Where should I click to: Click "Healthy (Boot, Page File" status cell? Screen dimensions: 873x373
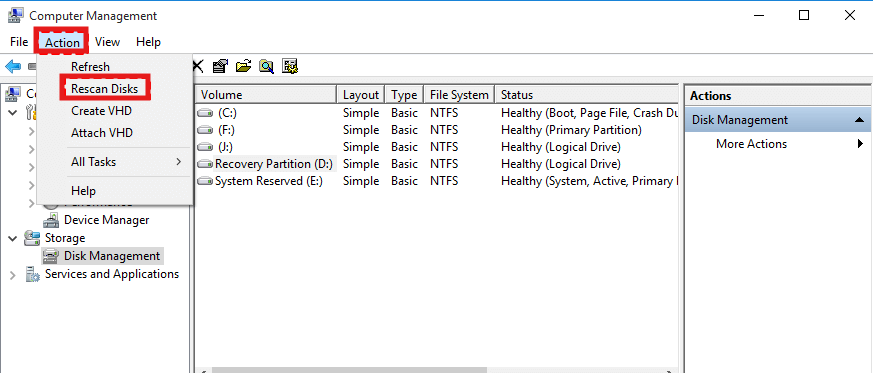(589, 113)
